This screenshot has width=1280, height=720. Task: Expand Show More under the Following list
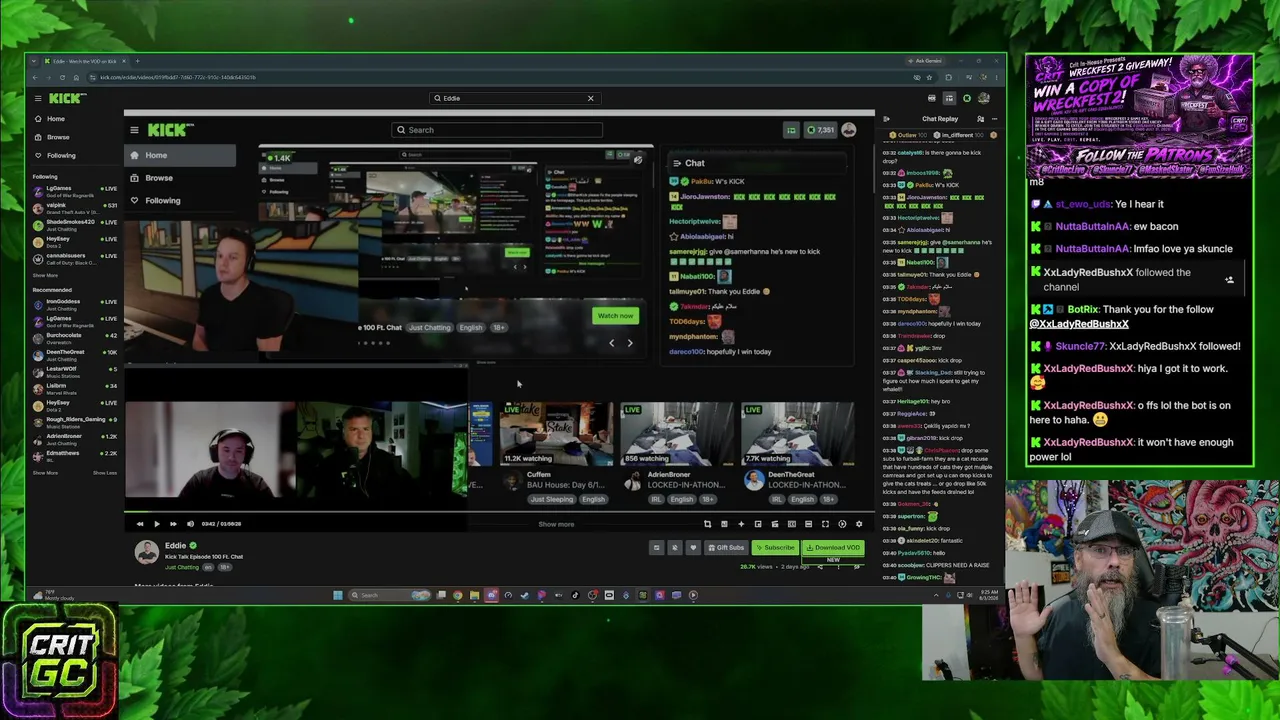(45, 275)
